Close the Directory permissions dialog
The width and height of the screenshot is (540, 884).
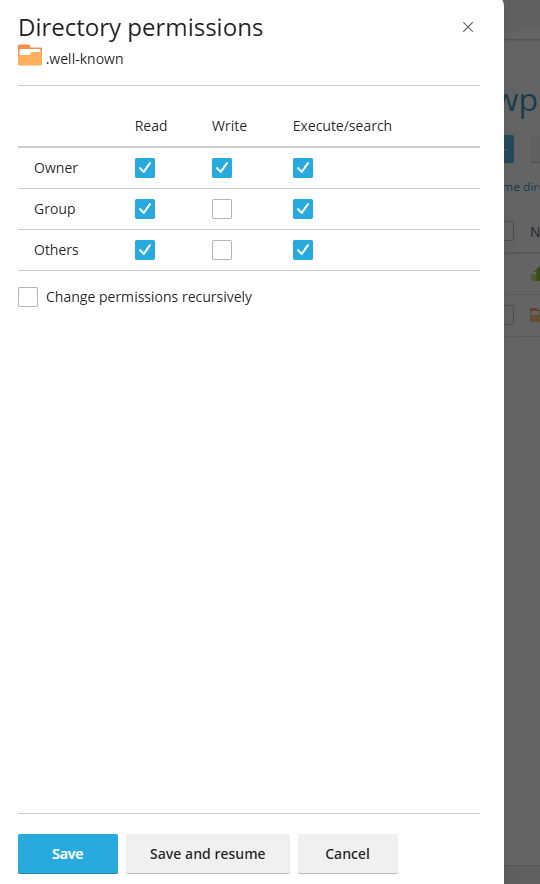[468, 27]
